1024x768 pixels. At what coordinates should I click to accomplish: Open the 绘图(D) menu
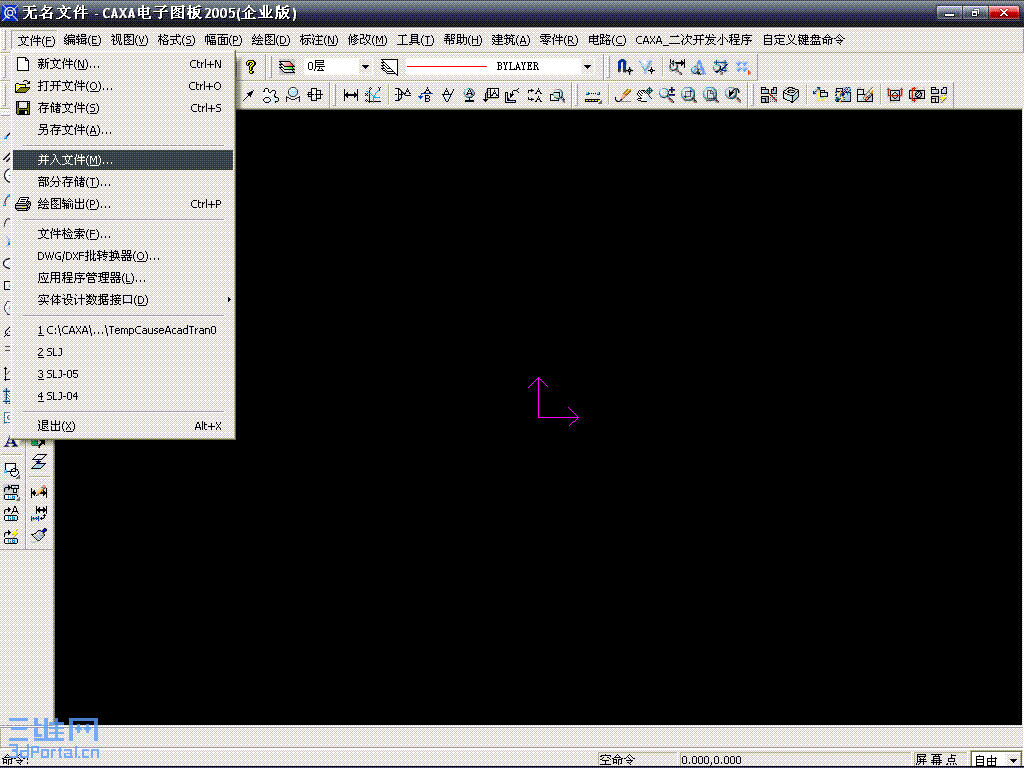[x=270, y=40]
